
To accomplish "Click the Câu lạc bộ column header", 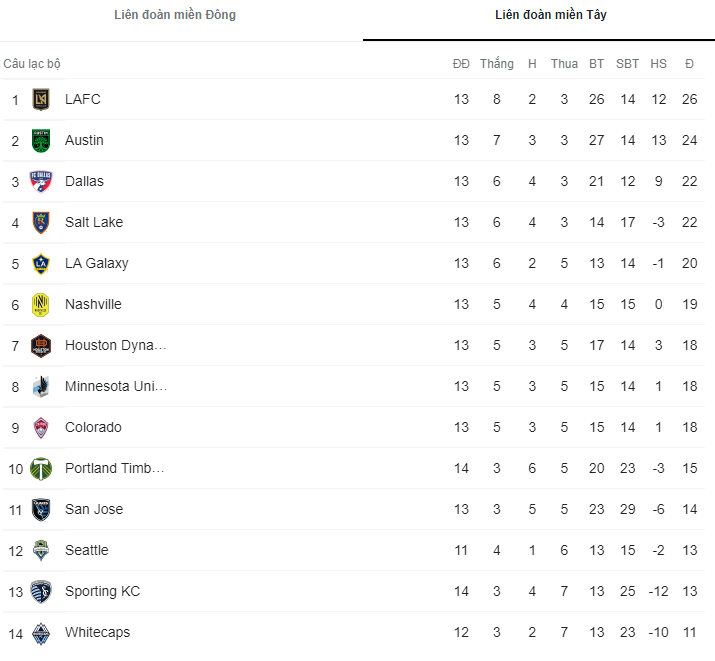I will coord(32,64).
